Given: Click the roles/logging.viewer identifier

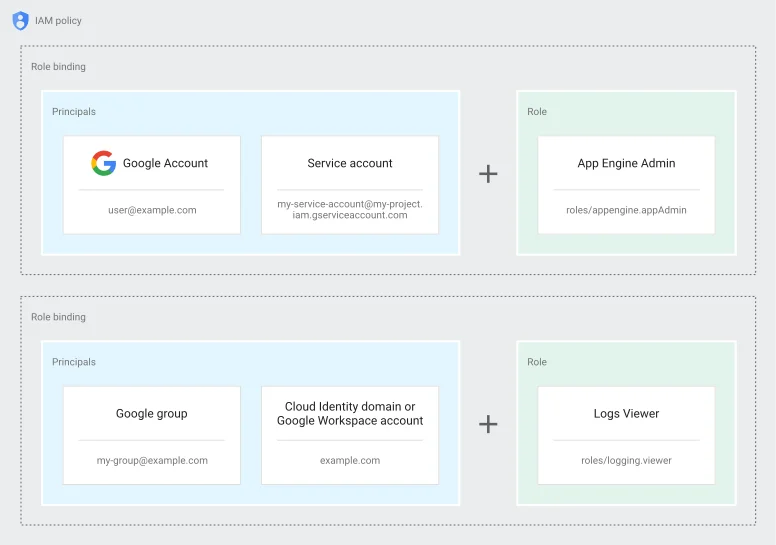Looking at the screenshot, I should coord(626,460).
